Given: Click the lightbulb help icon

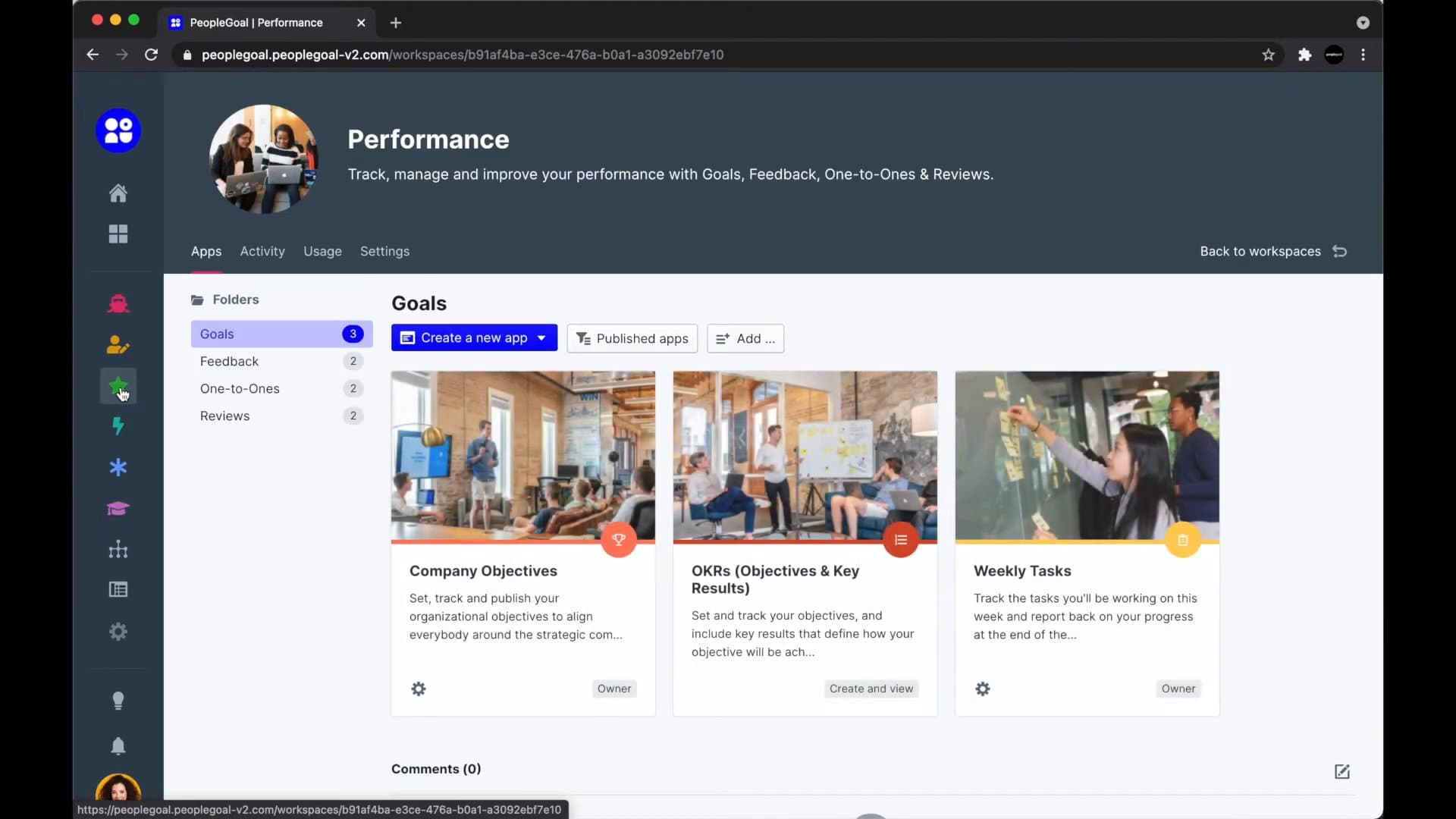Looking at the screenshot, I should click(x=118, y=701).
